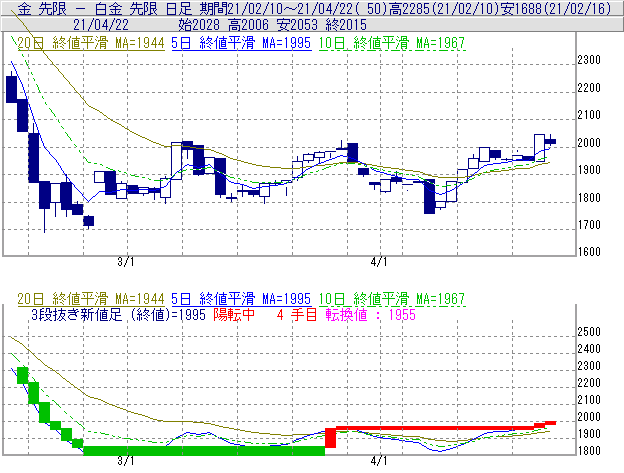Click the '4/1' date label under the lower chart
624x473 pixels.
(379, 461)
